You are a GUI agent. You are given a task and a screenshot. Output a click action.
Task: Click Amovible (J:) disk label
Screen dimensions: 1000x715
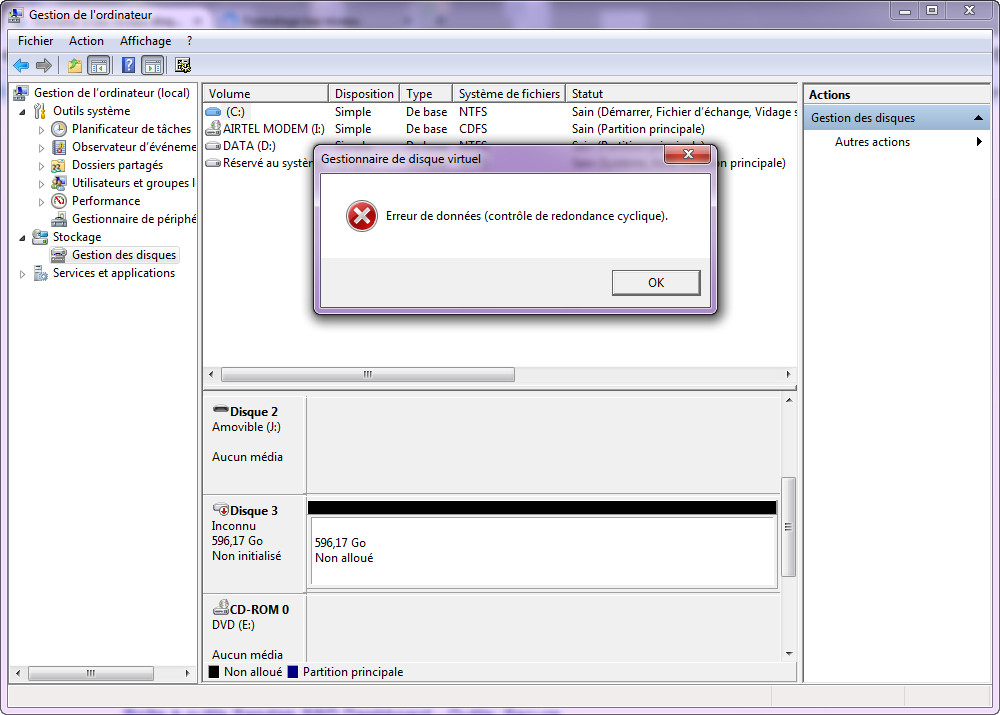click(x=246, y=427)
